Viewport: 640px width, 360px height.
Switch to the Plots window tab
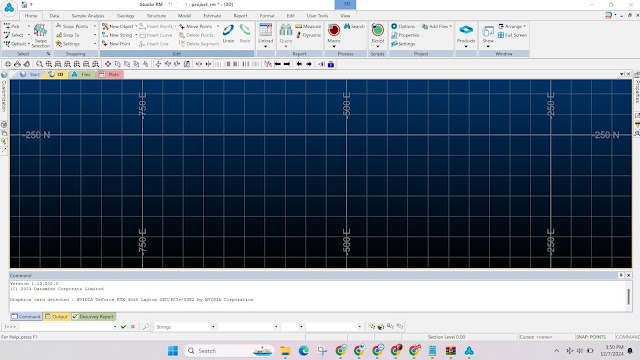point(109,74)
